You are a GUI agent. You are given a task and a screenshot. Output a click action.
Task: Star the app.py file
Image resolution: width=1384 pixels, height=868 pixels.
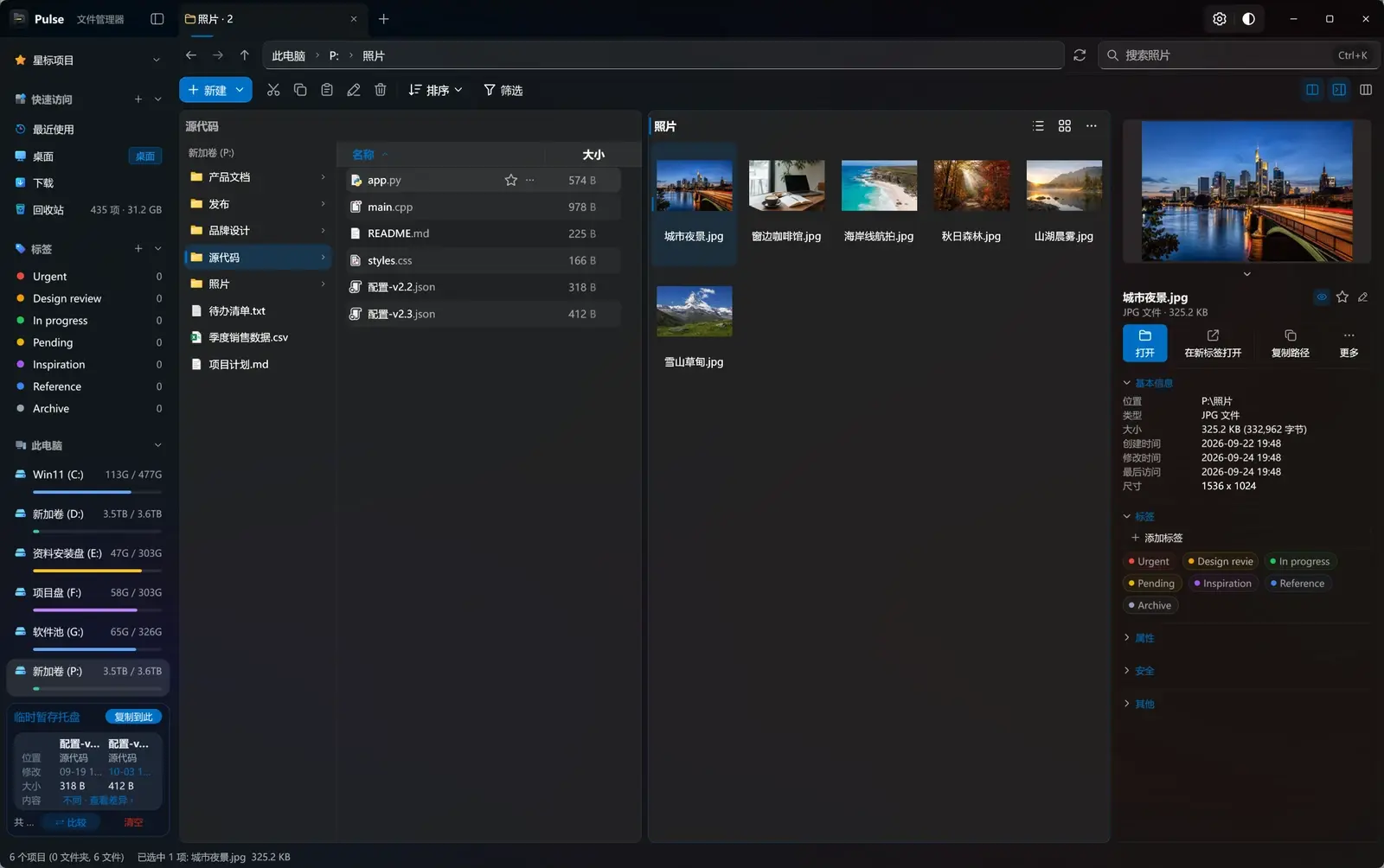[x=511, y=180]
